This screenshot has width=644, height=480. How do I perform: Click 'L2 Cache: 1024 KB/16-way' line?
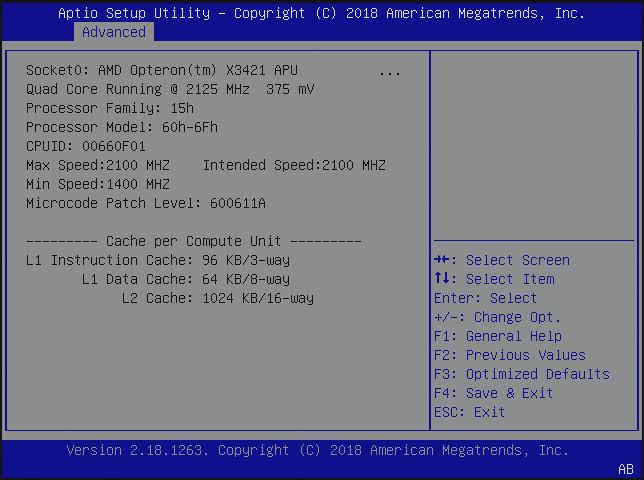click(218, 298)
